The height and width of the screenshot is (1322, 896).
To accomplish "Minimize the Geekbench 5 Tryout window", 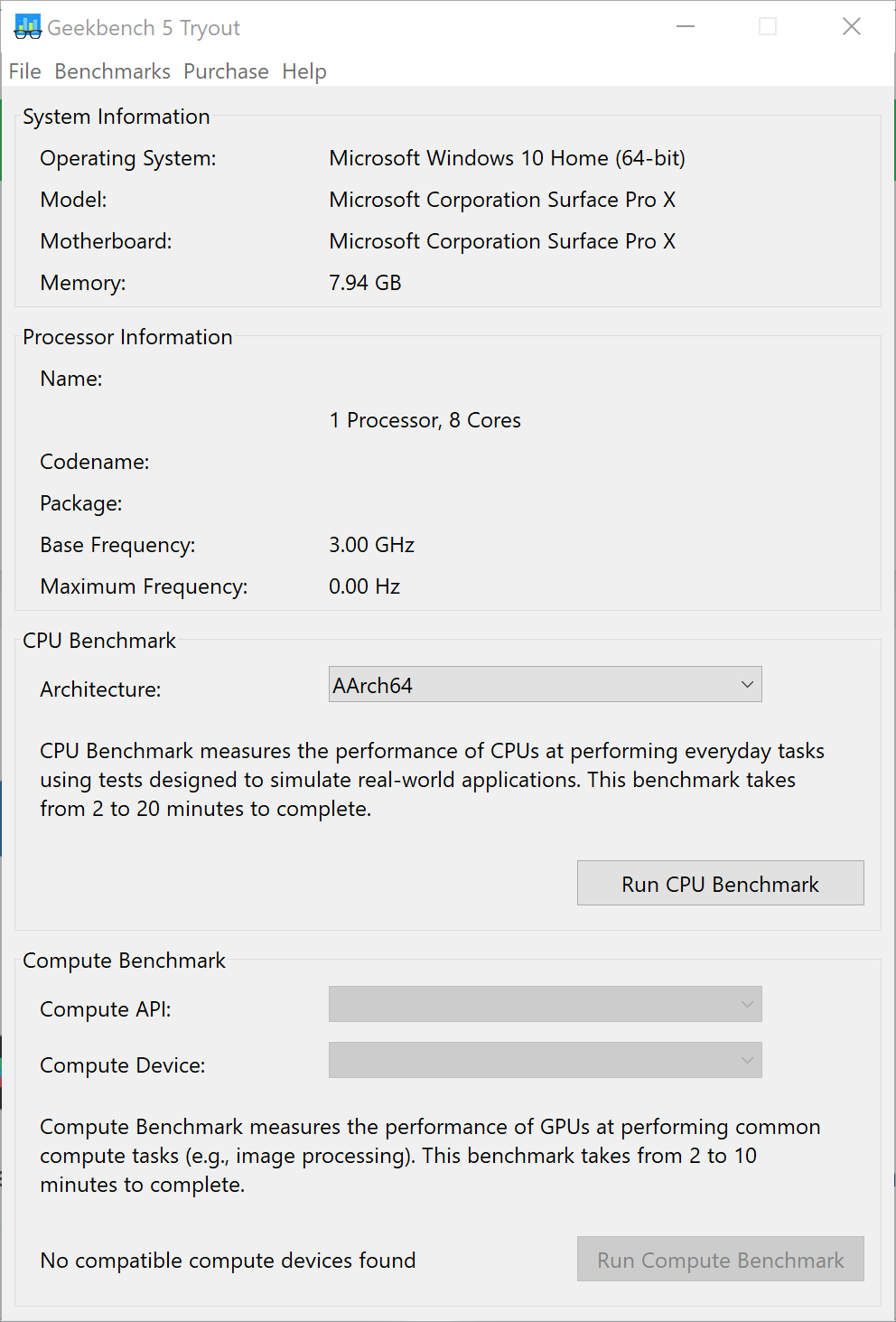I will (685, 26).
